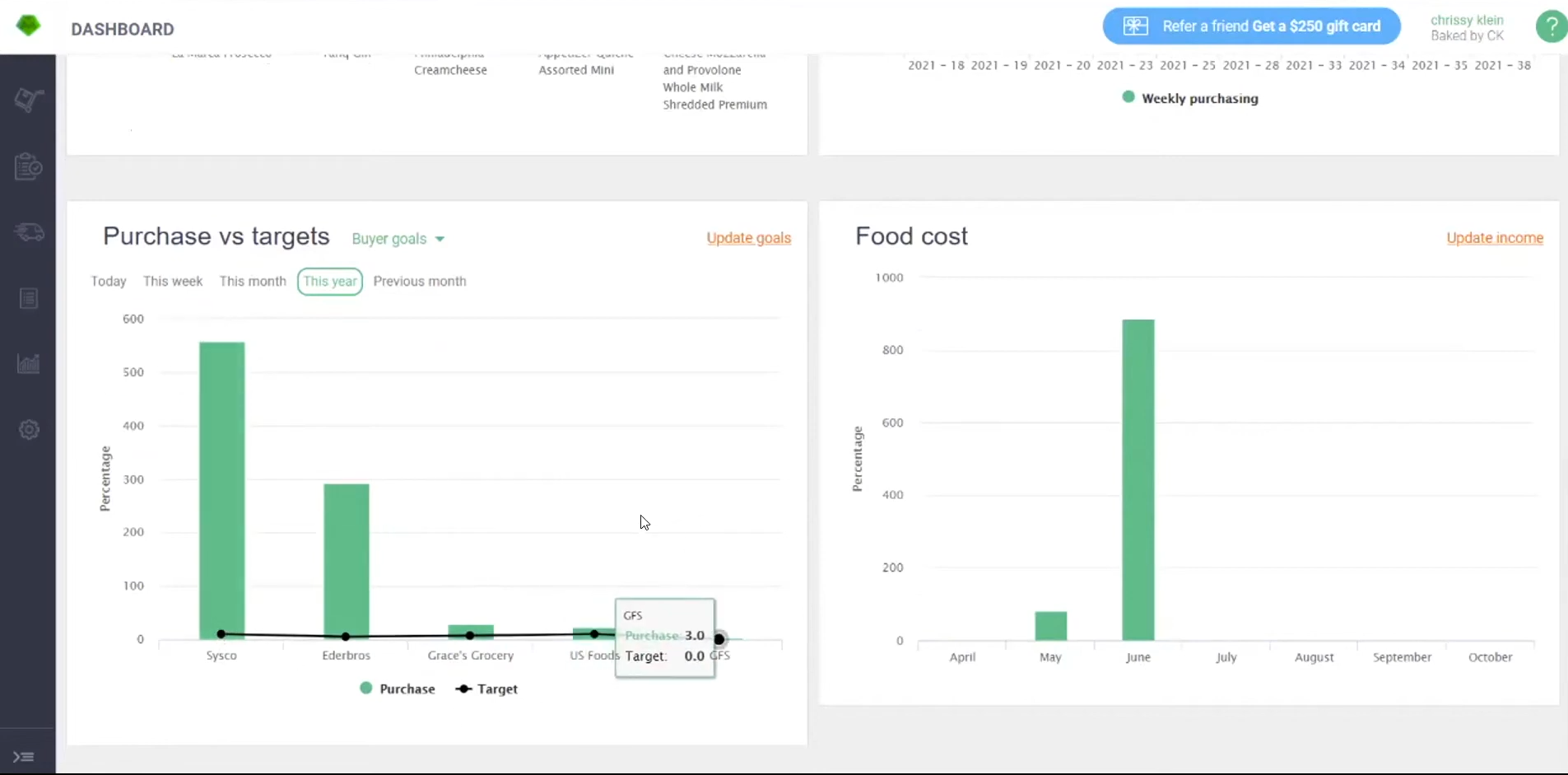
Task: Click the Grace's Grocery purchase bar
Action: click(x=471, y=632)
